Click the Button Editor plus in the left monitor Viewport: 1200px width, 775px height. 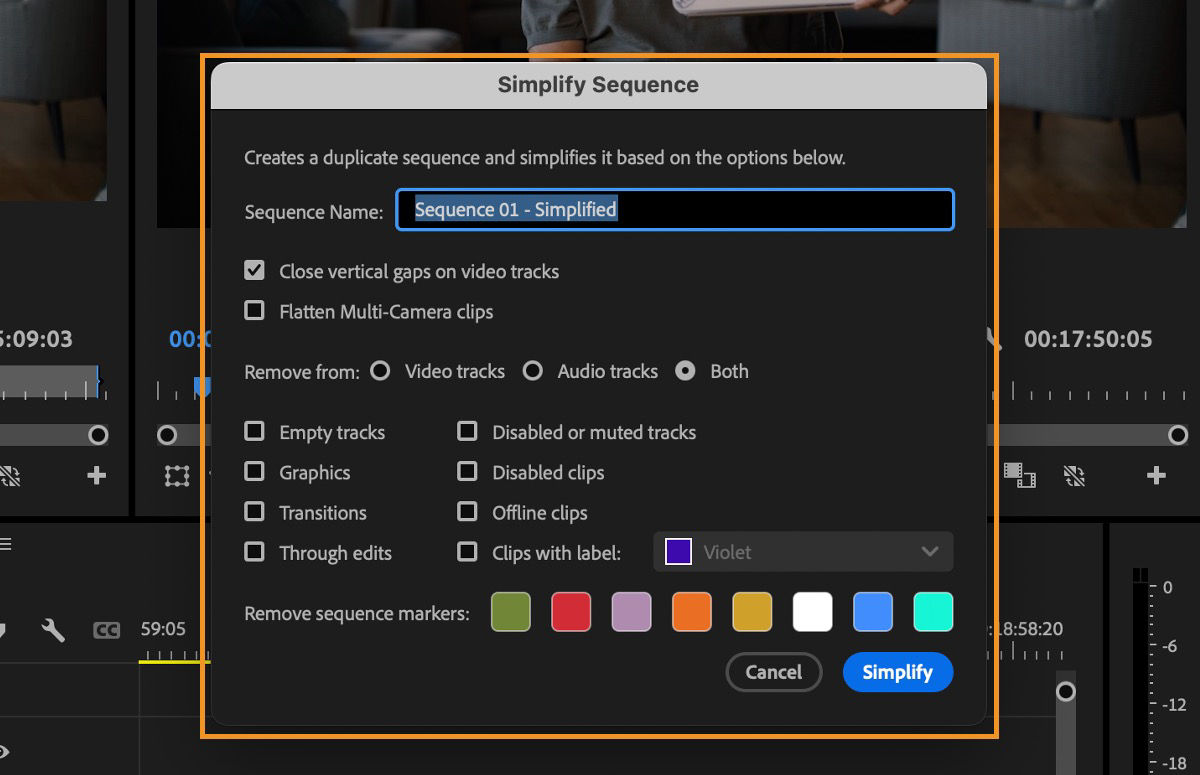pyautogui.click(x=96, y=477)
